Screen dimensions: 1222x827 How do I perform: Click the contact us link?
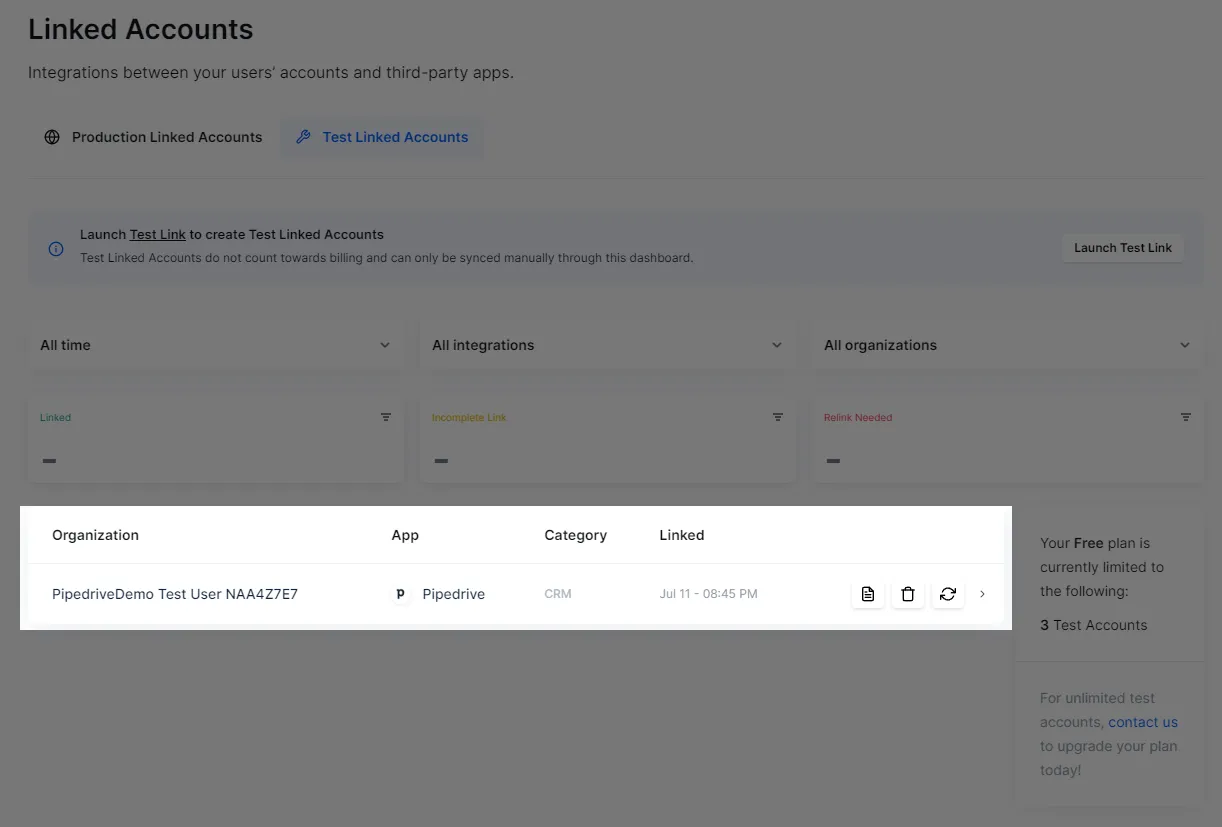coord(1143,722)
